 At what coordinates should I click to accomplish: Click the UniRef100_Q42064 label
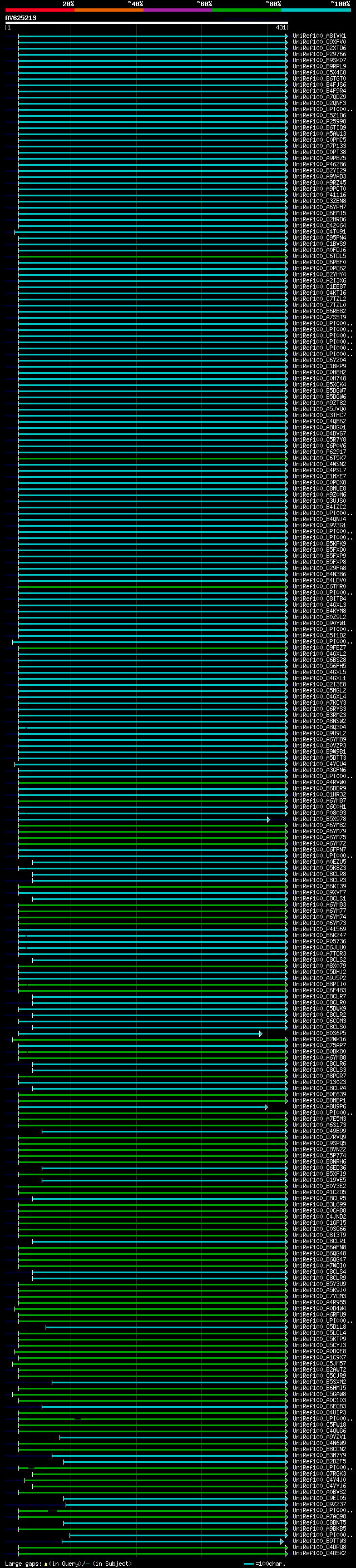point(319,226)
